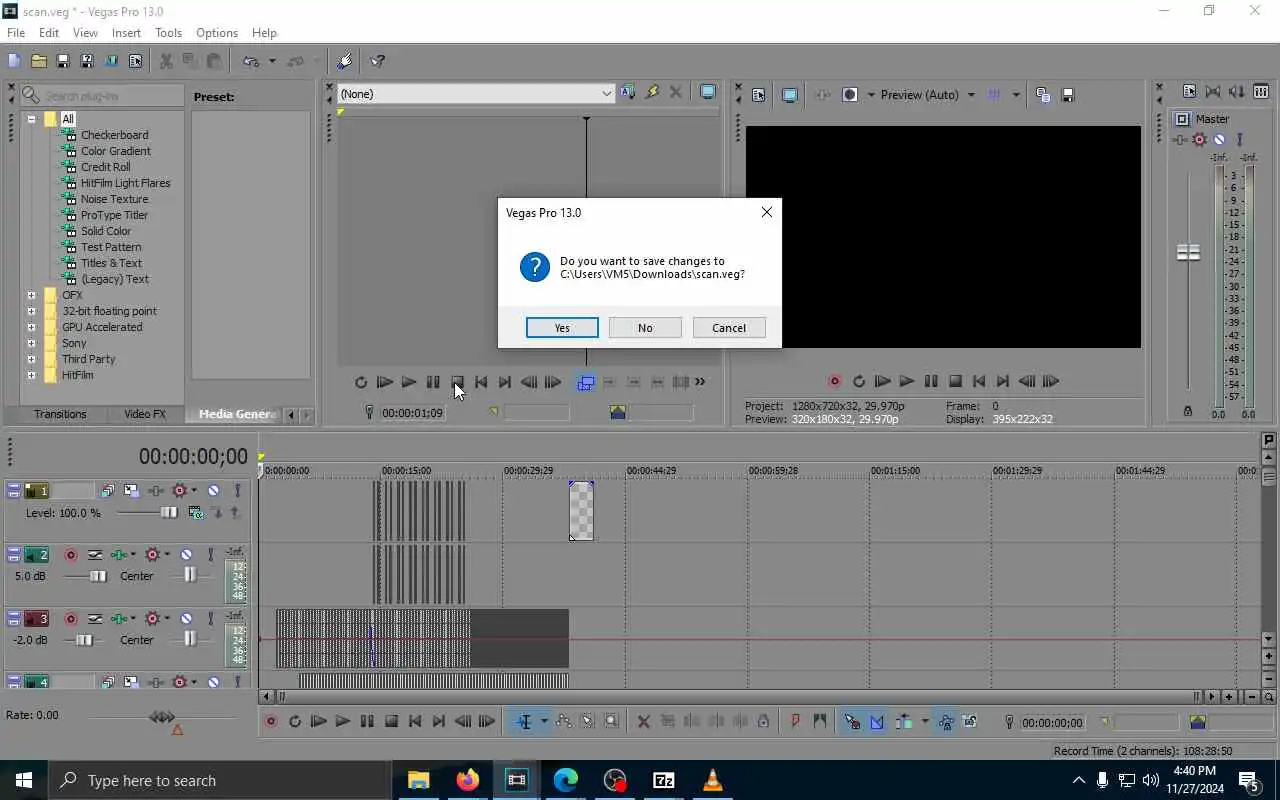
Task: Save the project using the floppy disk icon
Action: tap(62, 61)
